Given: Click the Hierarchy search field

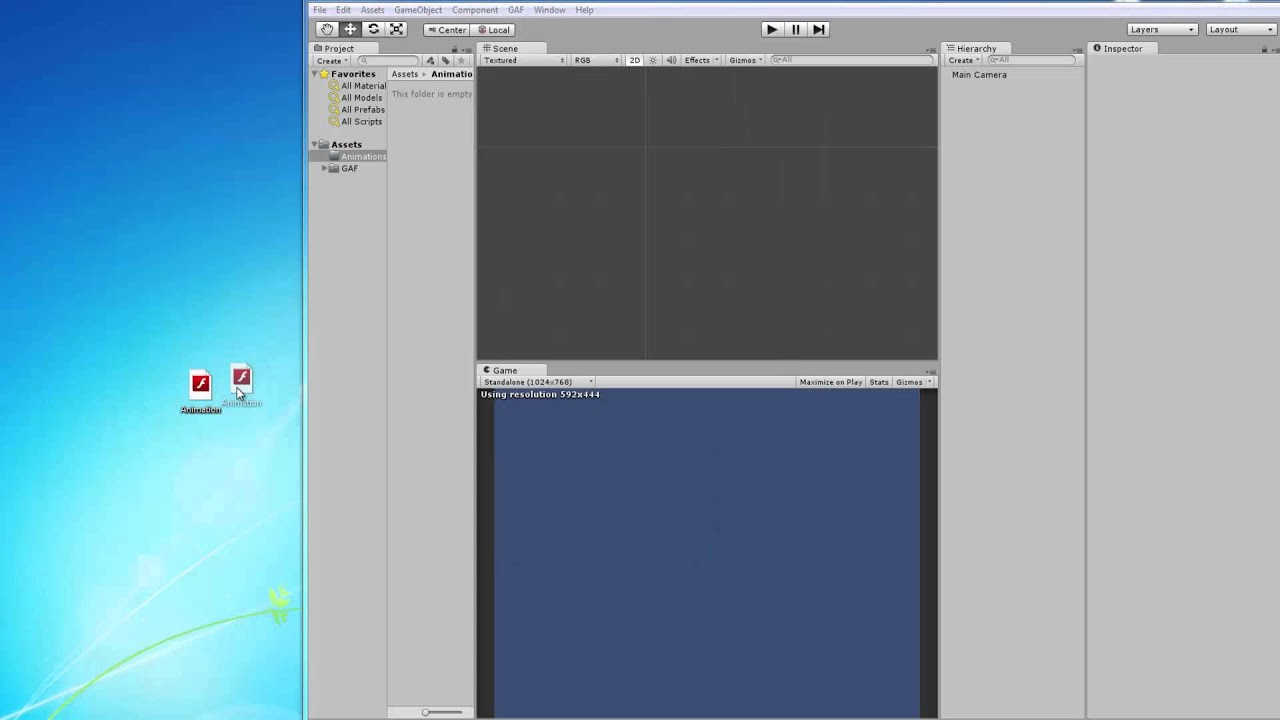Looking at the screenshot, I should (x=1030, y=60).
